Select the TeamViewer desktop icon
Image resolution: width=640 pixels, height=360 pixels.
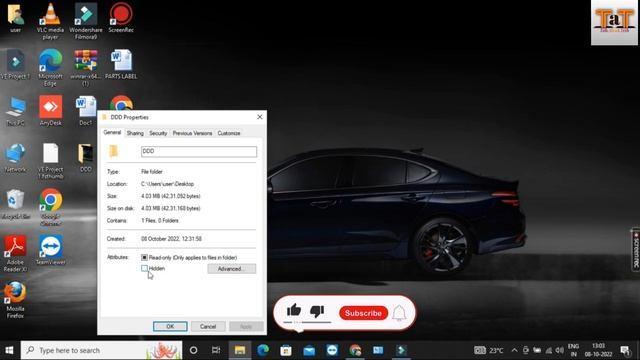(x=51, y=250)
